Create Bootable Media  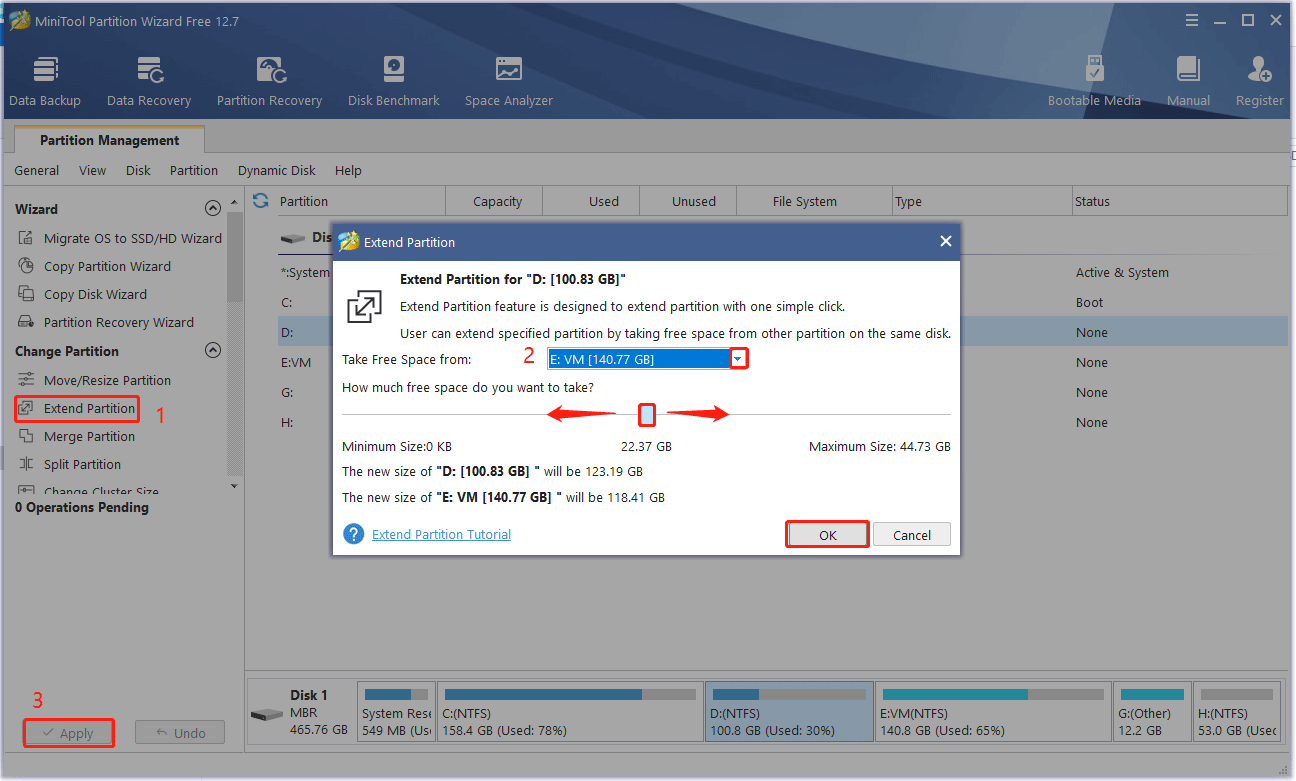click(1094, 82)
